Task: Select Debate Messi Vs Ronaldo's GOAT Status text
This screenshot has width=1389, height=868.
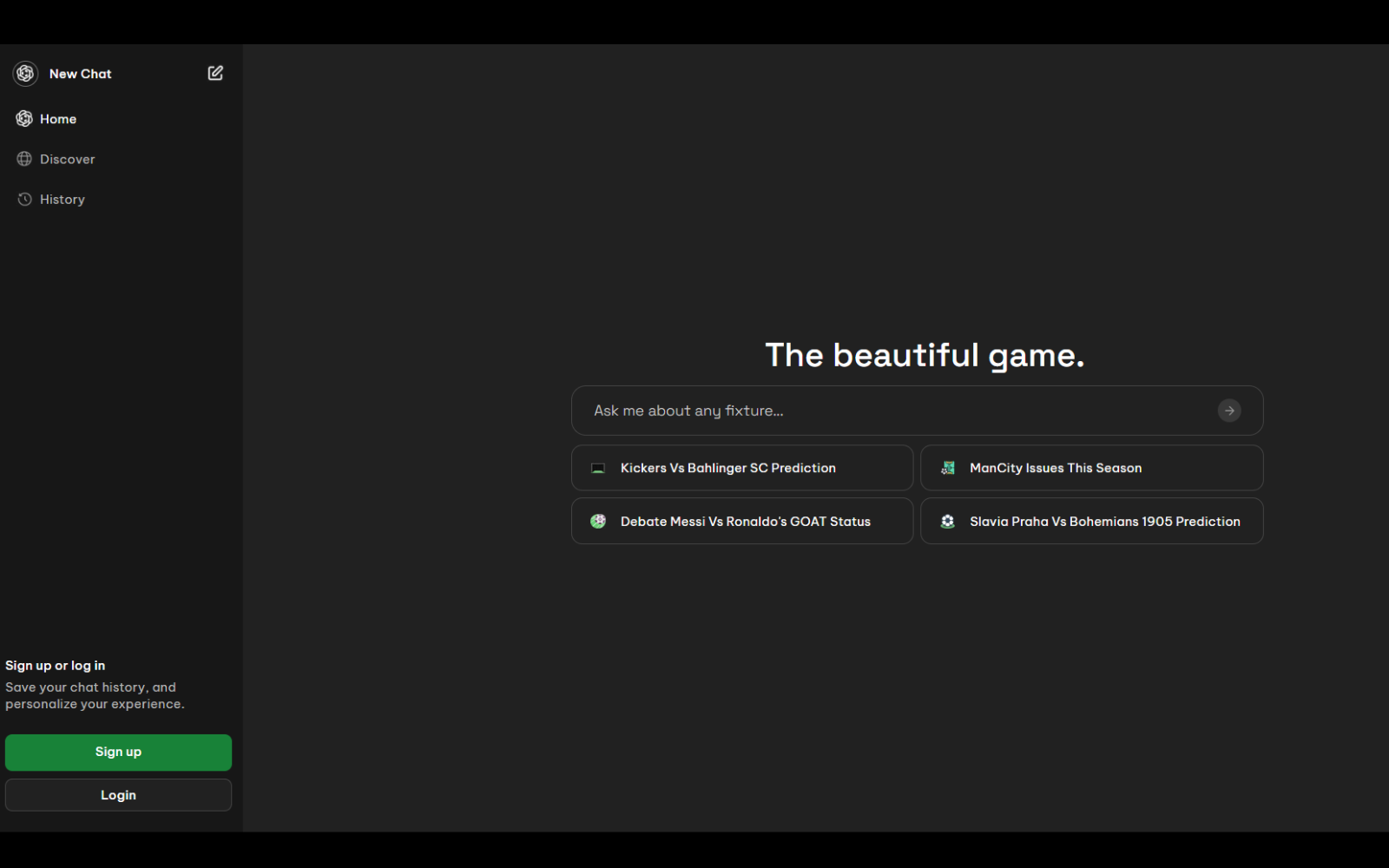Action: click(745, 522)
